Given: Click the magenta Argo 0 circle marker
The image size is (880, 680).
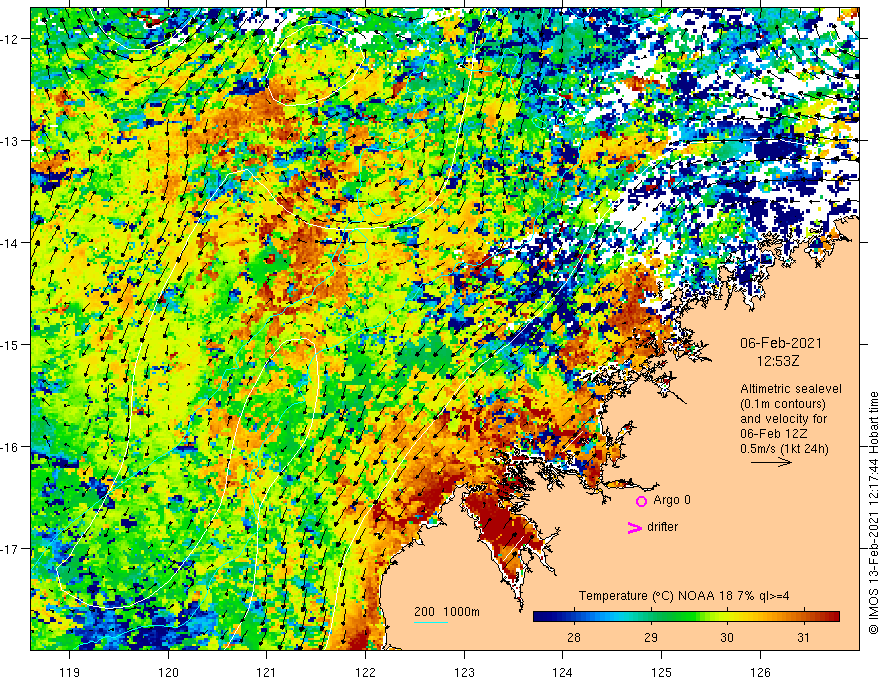Looking at the screenshot, I should pyautogui.click(x=641, y=501).
